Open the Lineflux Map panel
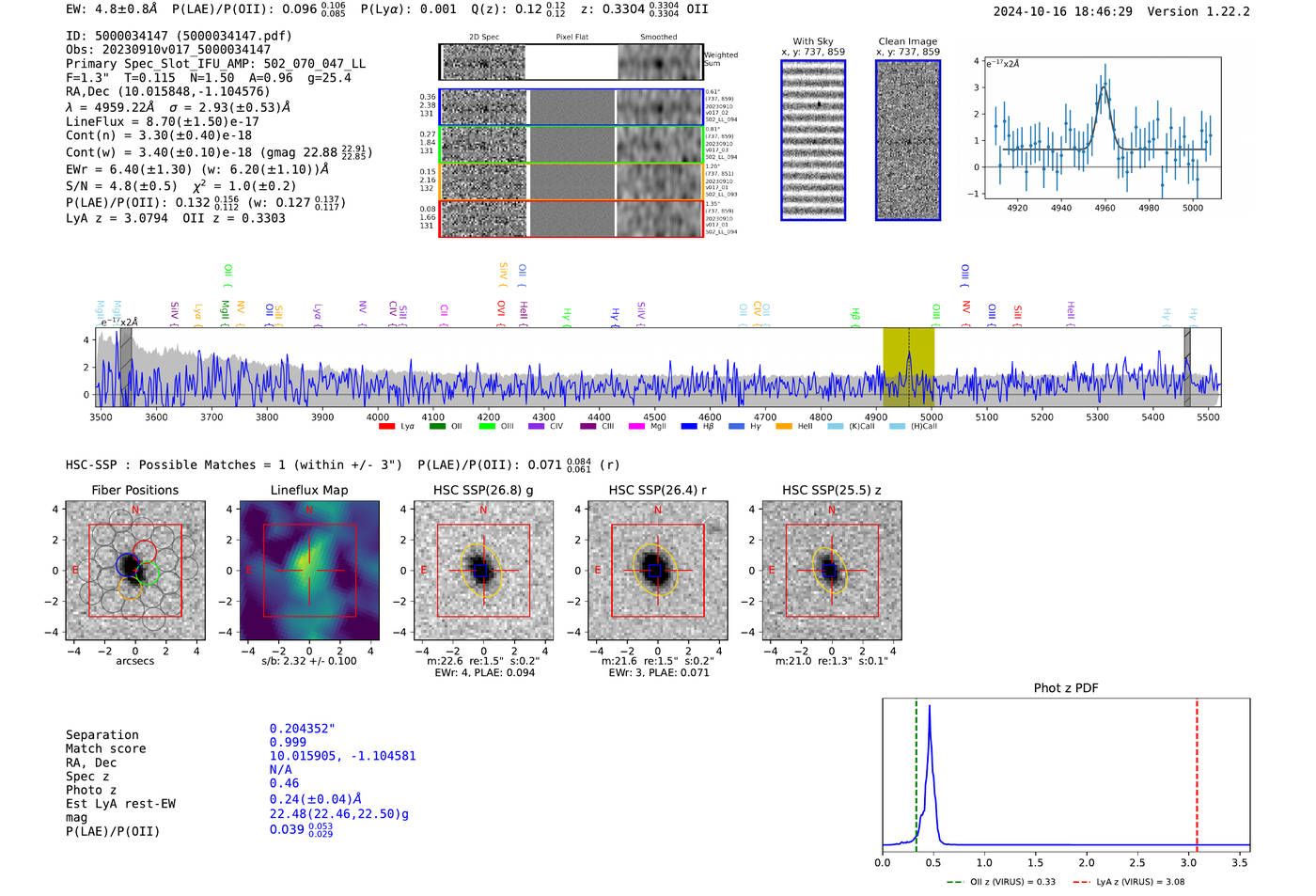This screenshot has width=1316, height=896. (309, 571)
